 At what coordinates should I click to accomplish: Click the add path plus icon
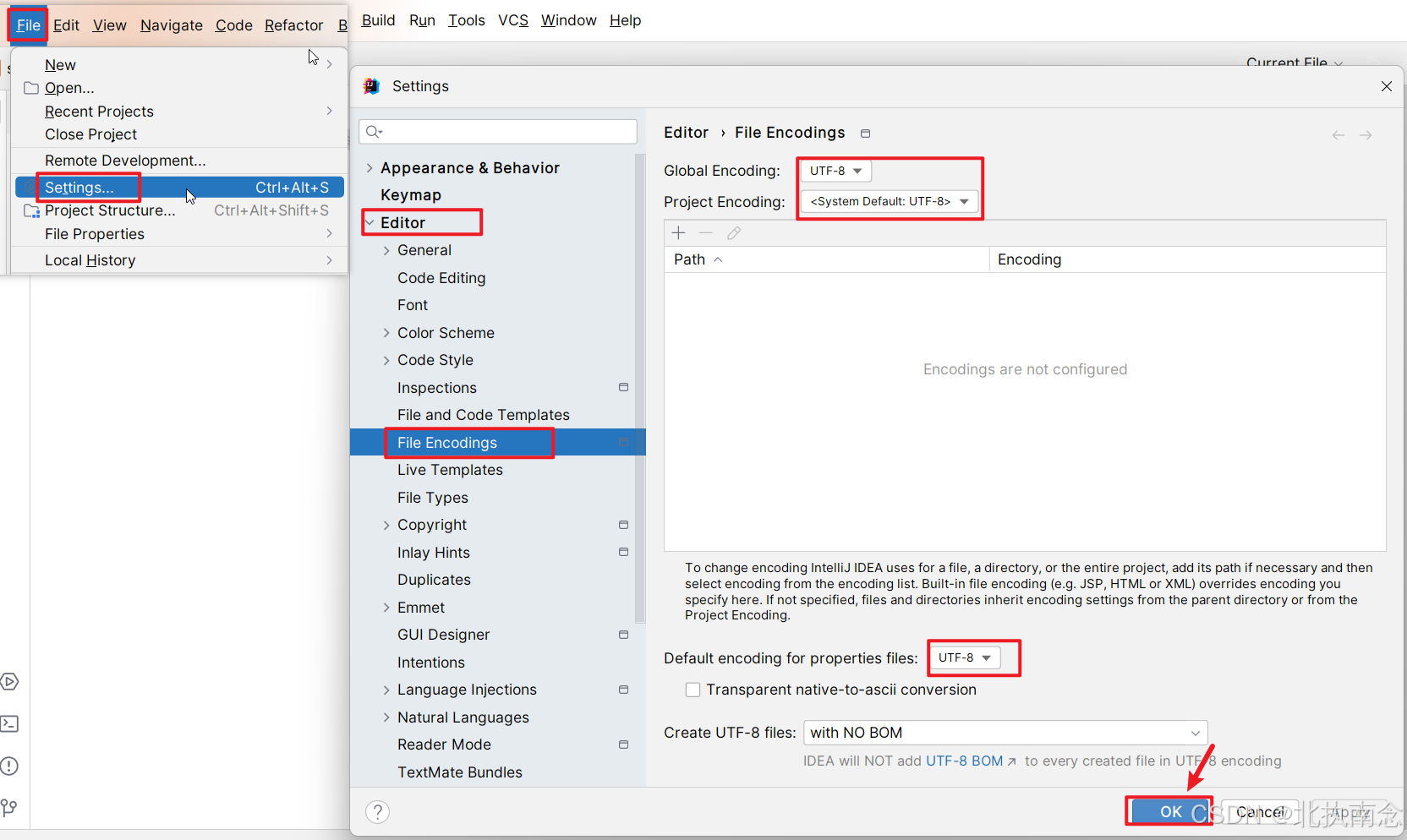tap(678, 232)
